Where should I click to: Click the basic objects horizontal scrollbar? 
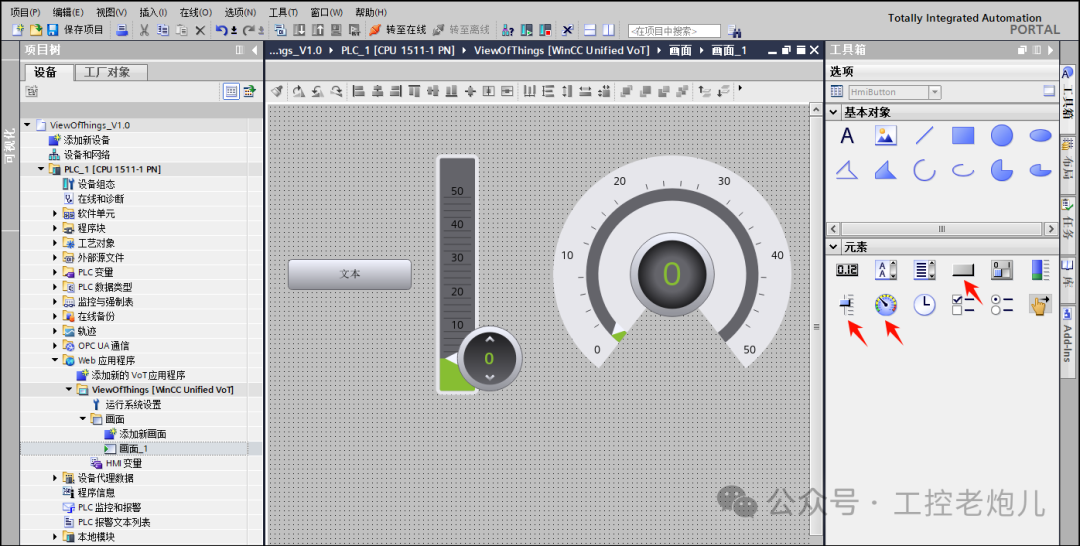[x=942, y=229]
